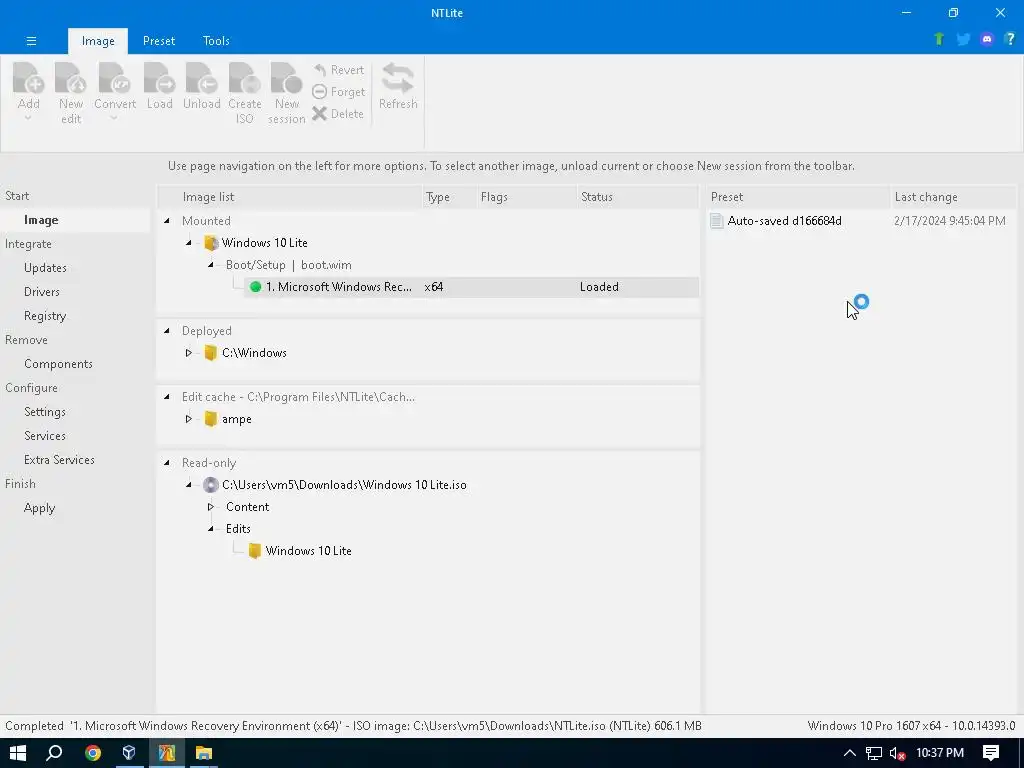Sort by the Status column header
Viewport: 1024px width, 768px height.
[x=637, y=197]
